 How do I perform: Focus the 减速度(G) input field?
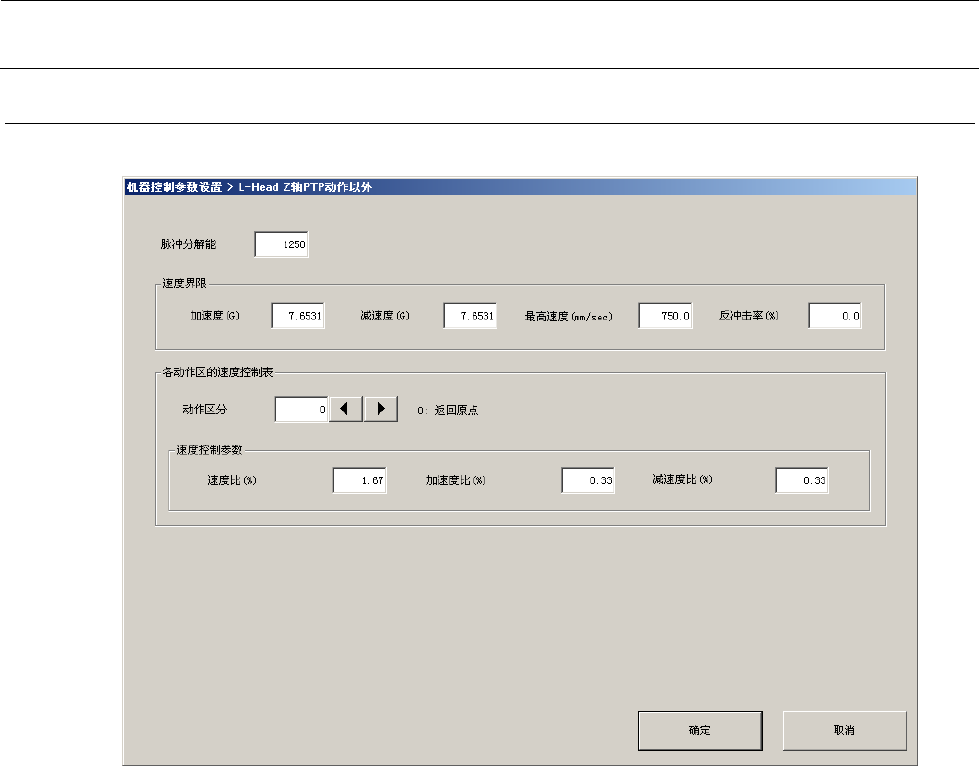point(470,316)
